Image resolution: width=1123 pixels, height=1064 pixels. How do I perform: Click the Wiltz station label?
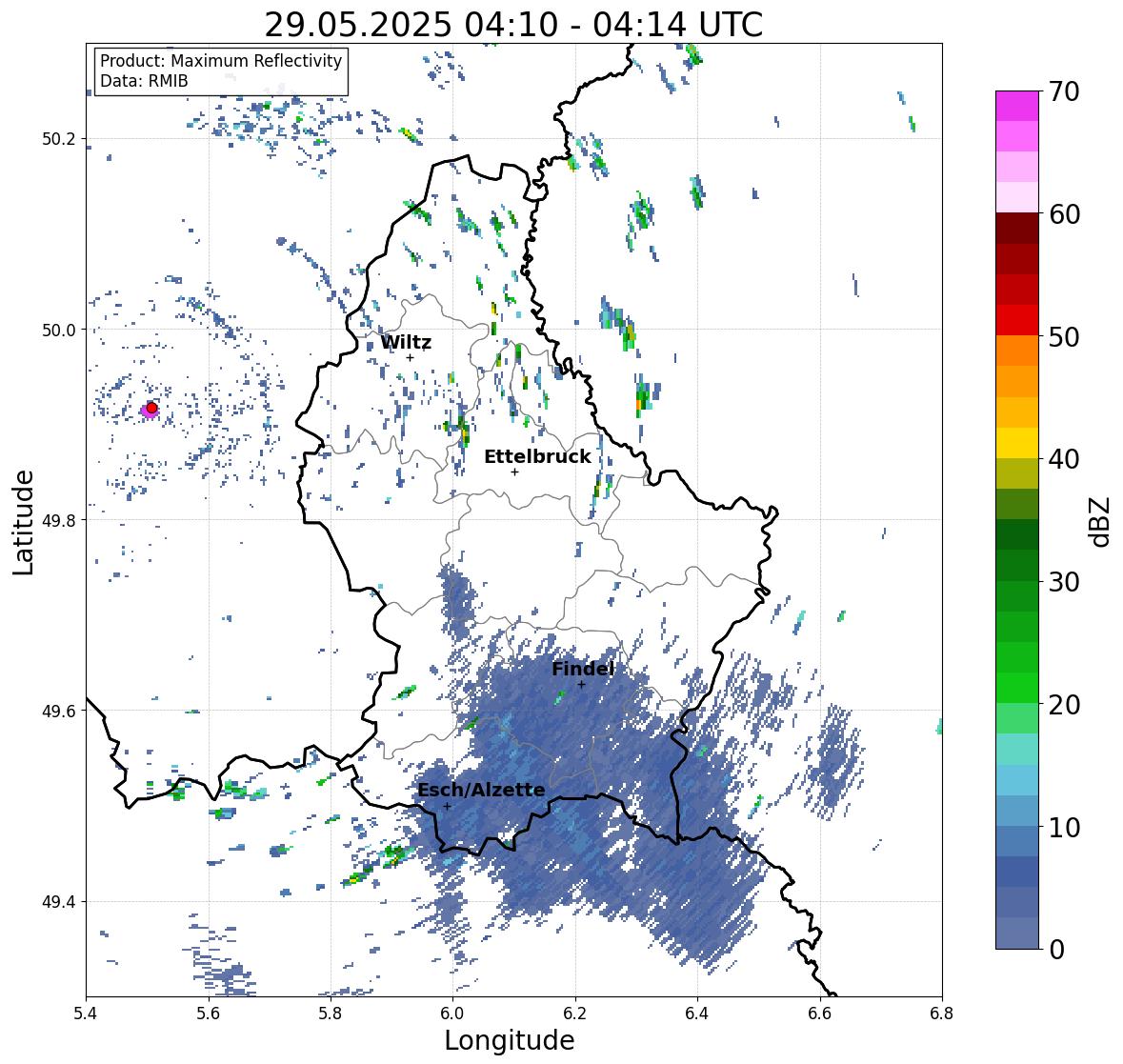coord(406,342)
